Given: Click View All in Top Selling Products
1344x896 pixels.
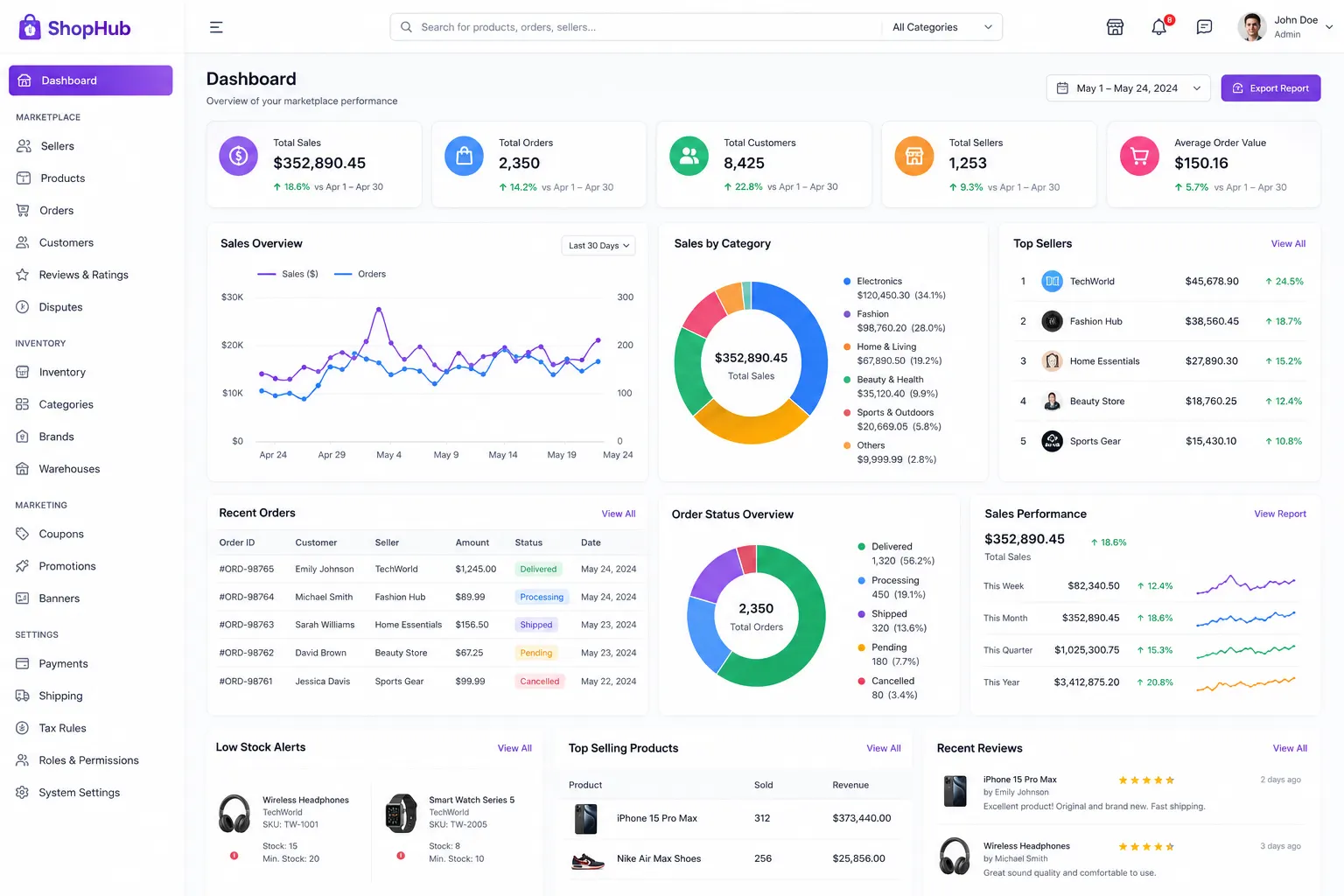Looking at the screenshot, I should tap(884, 748).
